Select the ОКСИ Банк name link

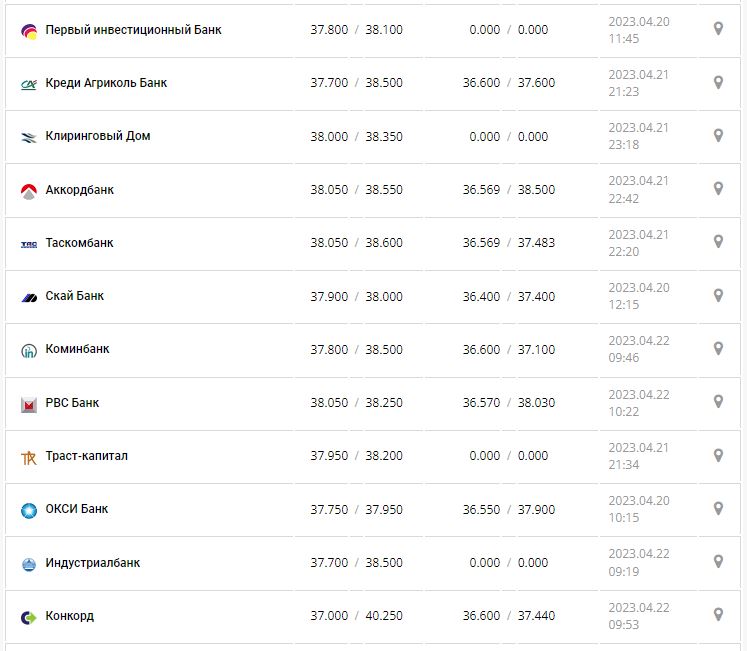(77, 509)
